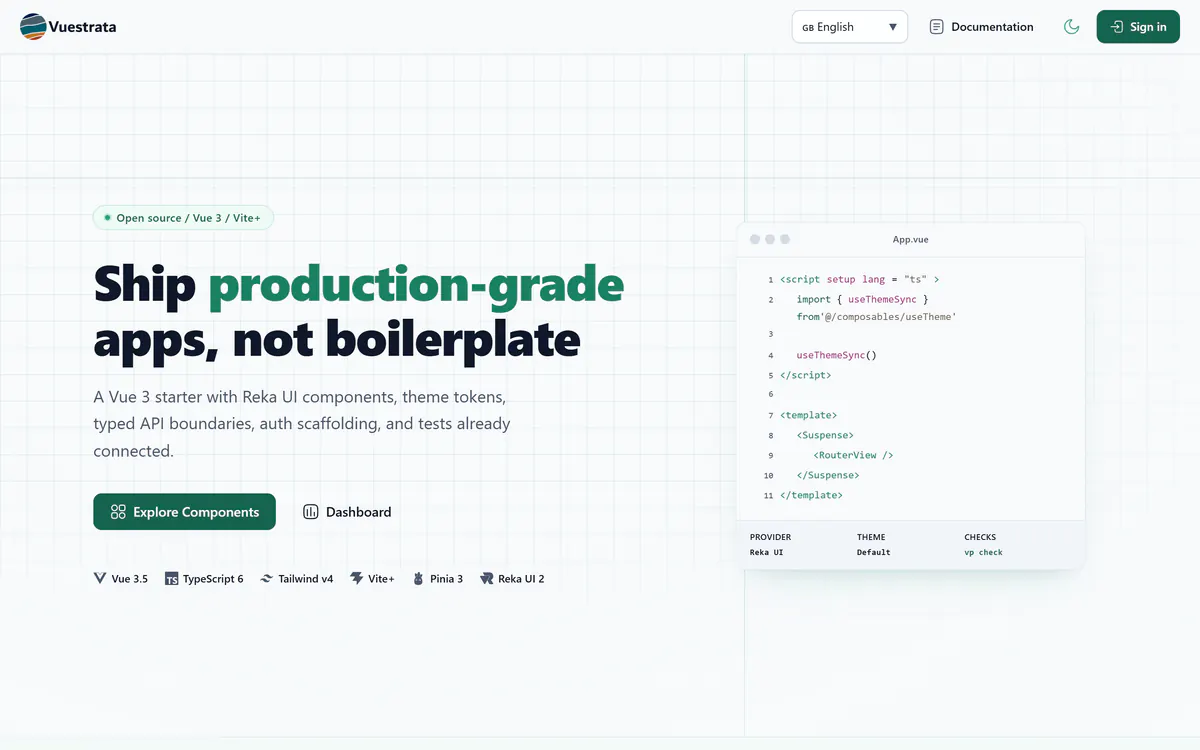Click the Explore Components button
The width and height of the screenshot is (1200, 750).
[x=184, y=512]
